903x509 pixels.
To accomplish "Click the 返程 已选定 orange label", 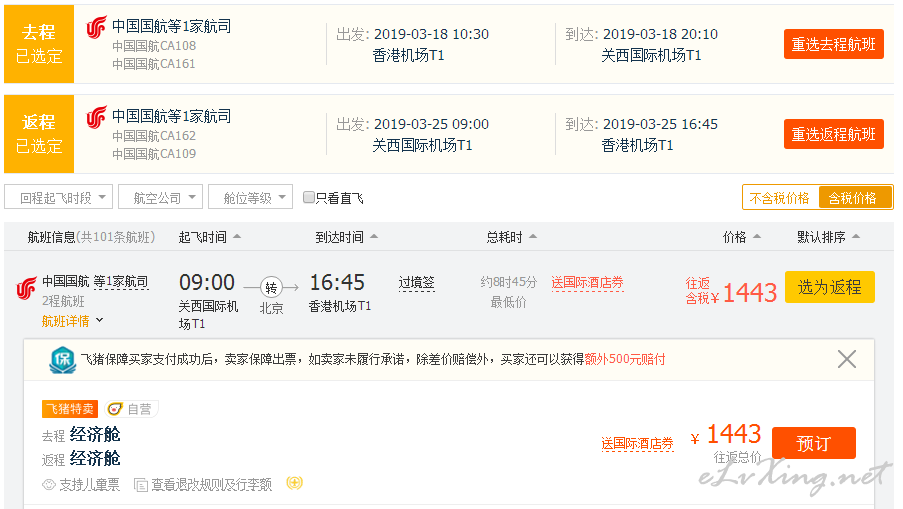I will tap(39, 134).
